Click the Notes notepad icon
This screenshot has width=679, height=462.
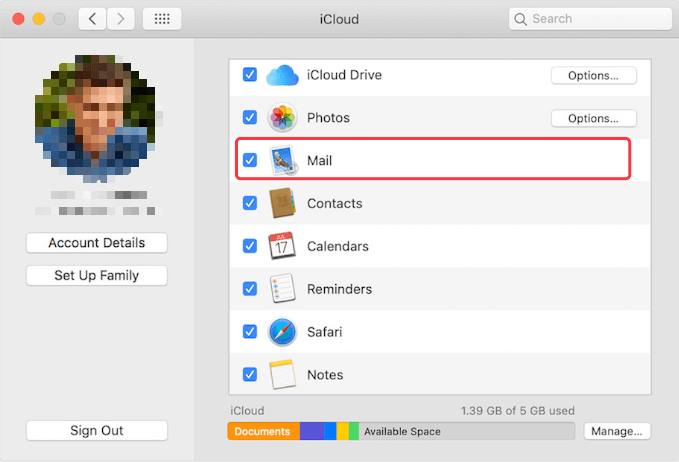tap(282, 375)
